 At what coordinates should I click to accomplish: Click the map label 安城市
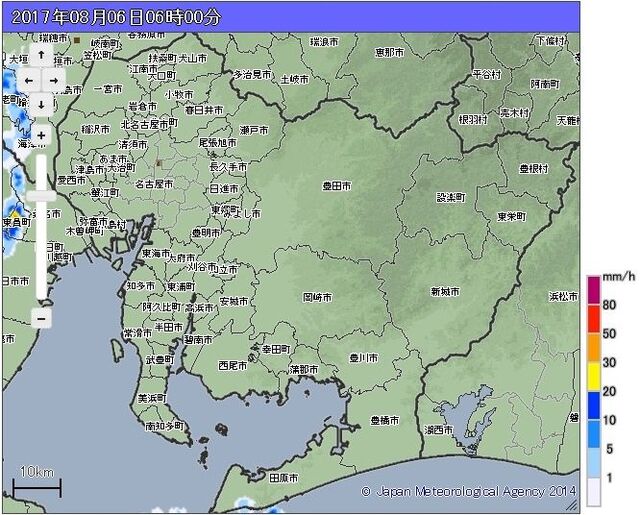(x=233, y=301)
